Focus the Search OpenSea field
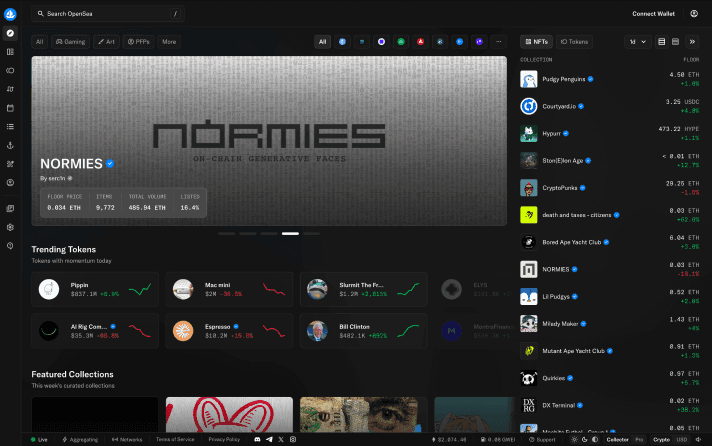 108,14
